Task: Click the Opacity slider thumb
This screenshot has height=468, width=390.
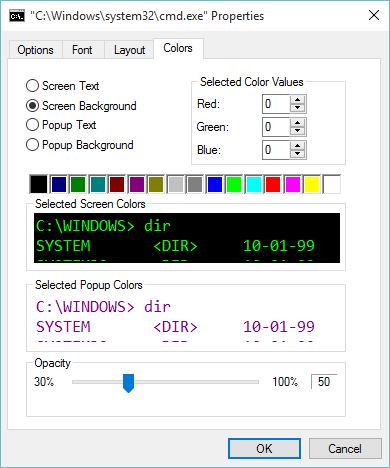Action: click(x=128, y=383)
